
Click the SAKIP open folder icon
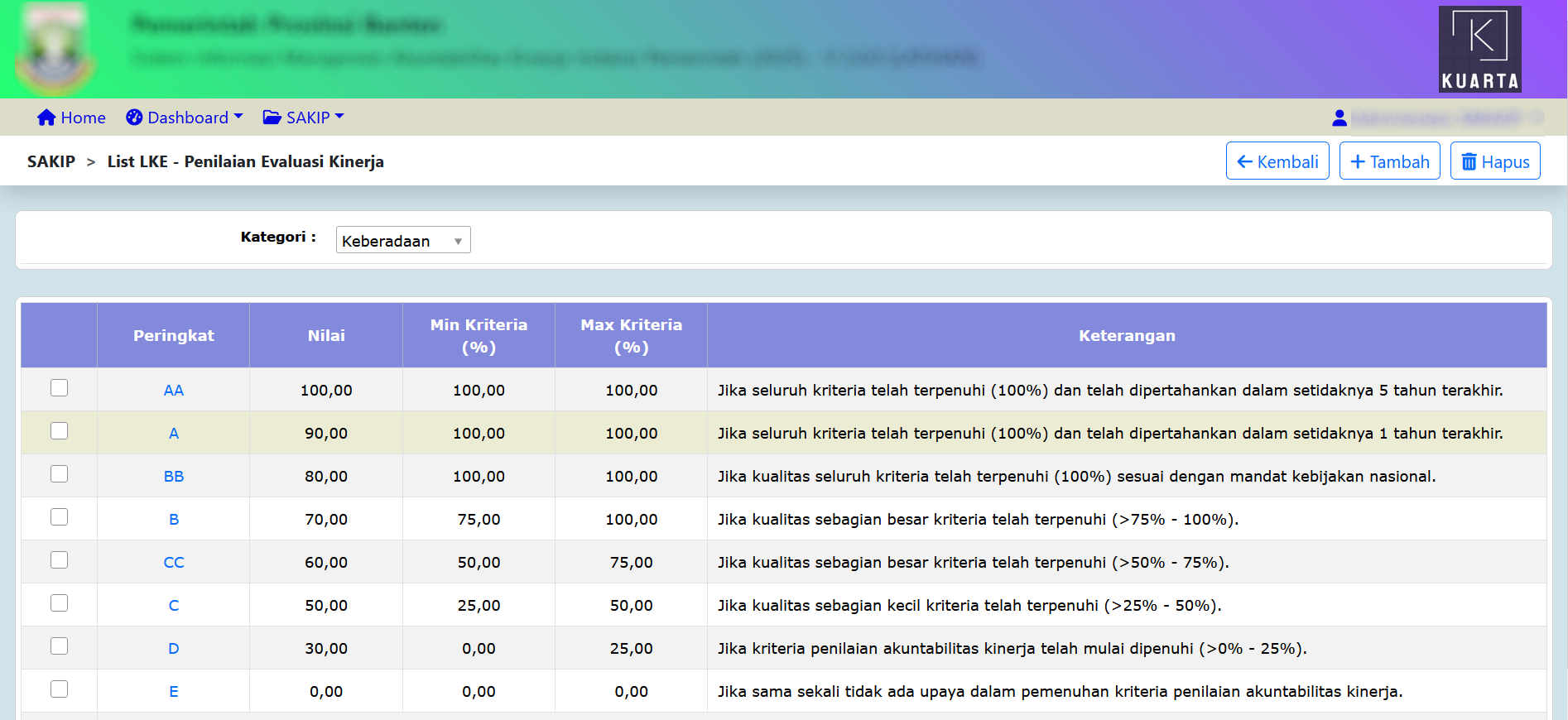click(272, 118)
